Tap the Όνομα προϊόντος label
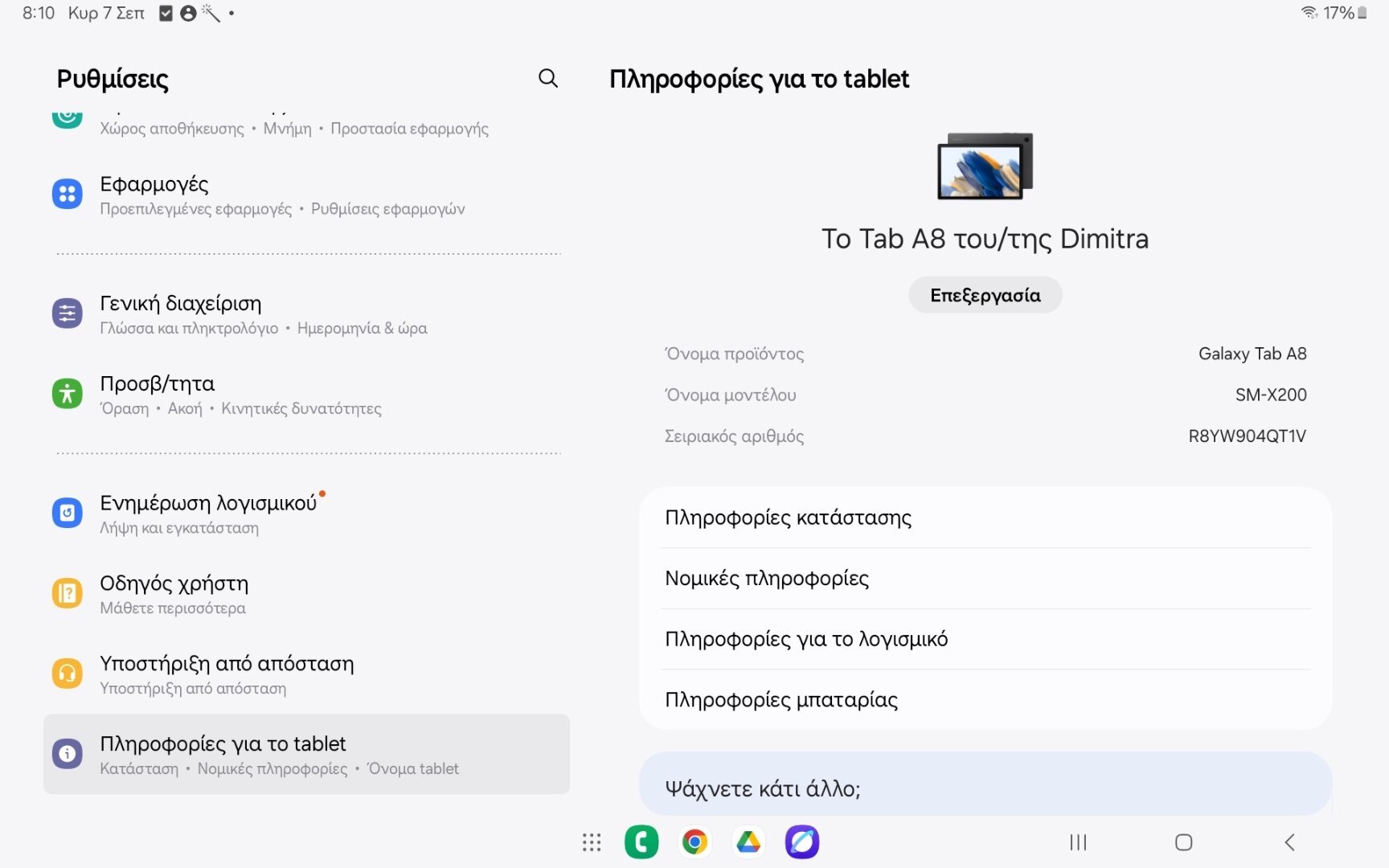The height and width of the screenshot is (868, 1389). click(x=734, y=354)
